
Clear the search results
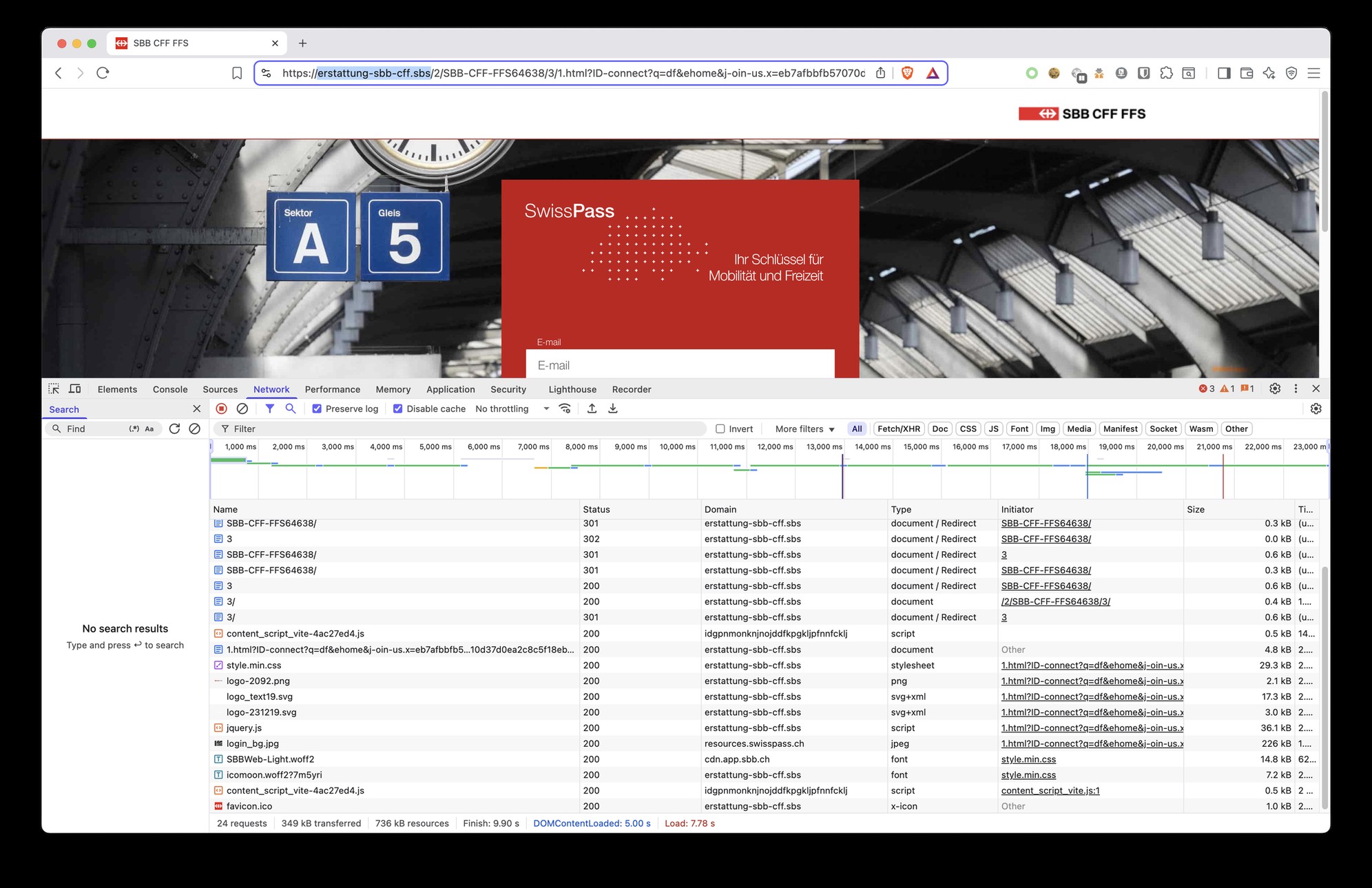coord(195,428)
